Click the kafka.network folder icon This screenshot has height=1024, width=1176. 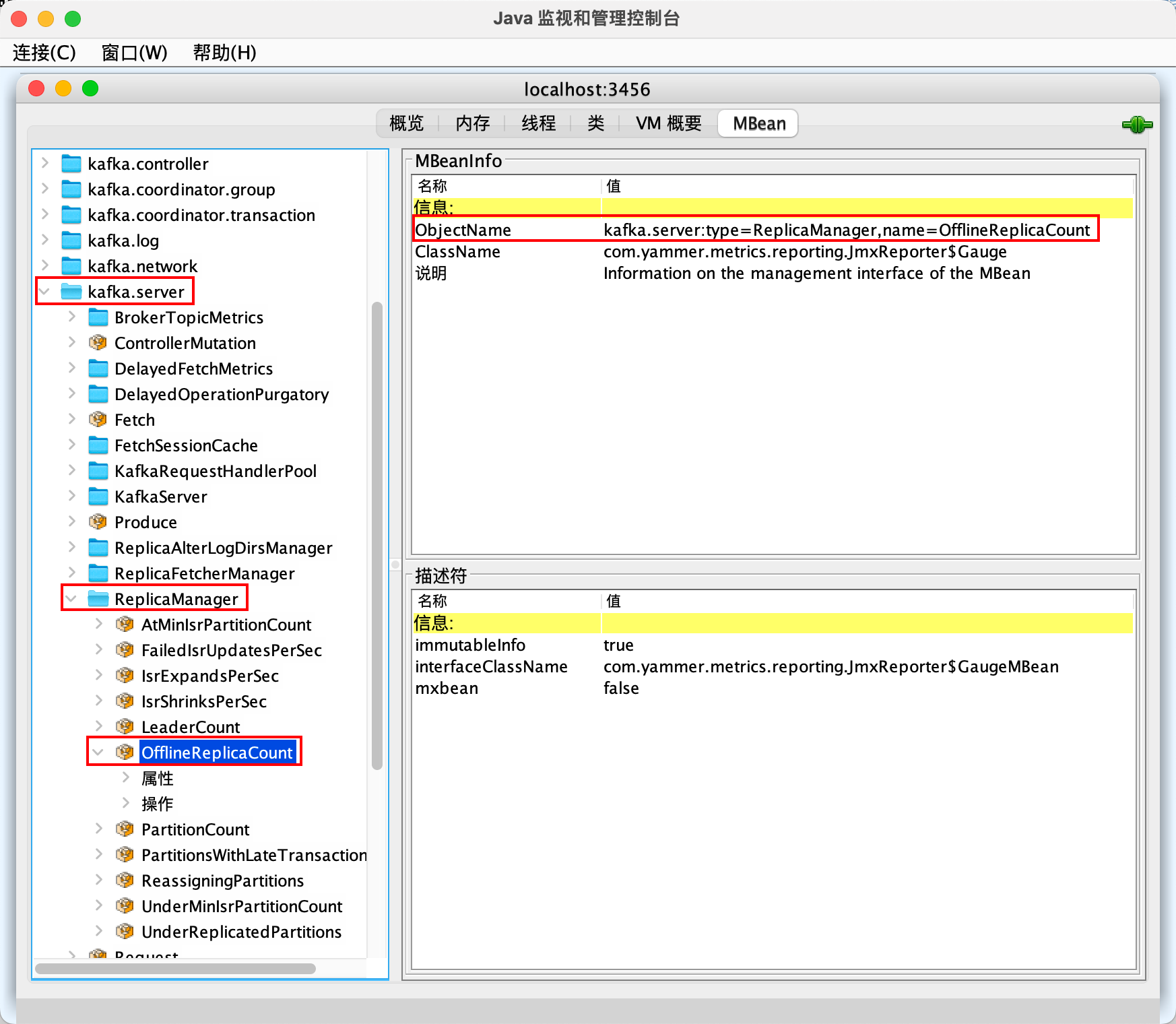(71, 266)
